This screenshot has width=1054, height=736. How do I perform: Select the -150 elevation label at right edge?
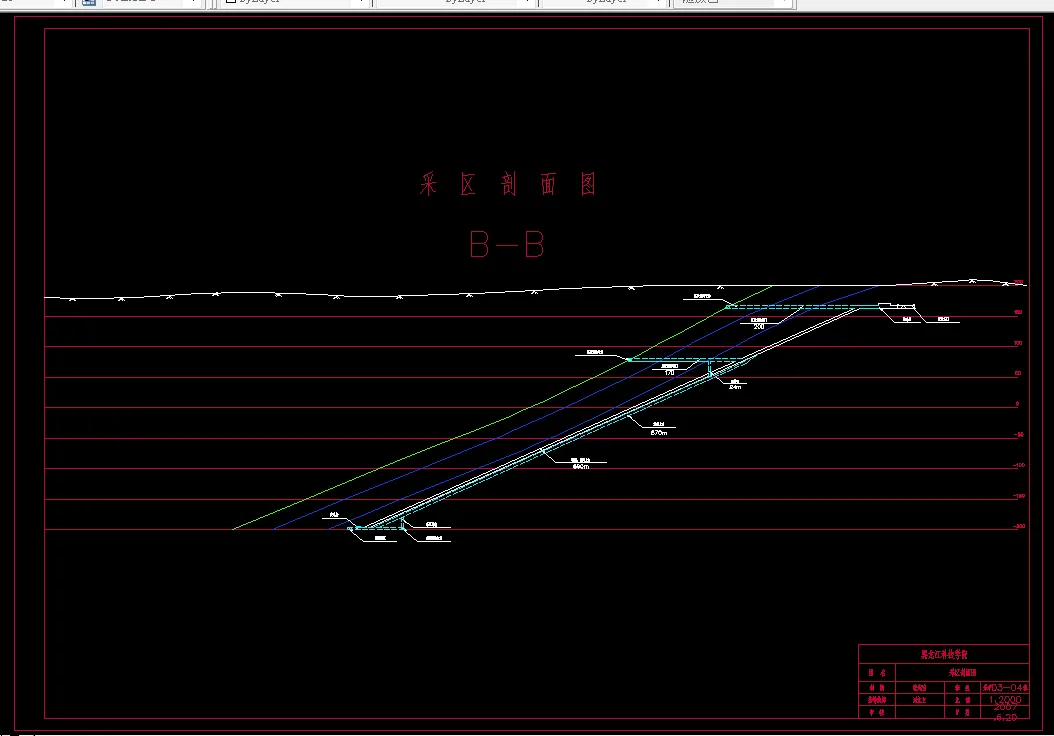(x=1019, y=496)
